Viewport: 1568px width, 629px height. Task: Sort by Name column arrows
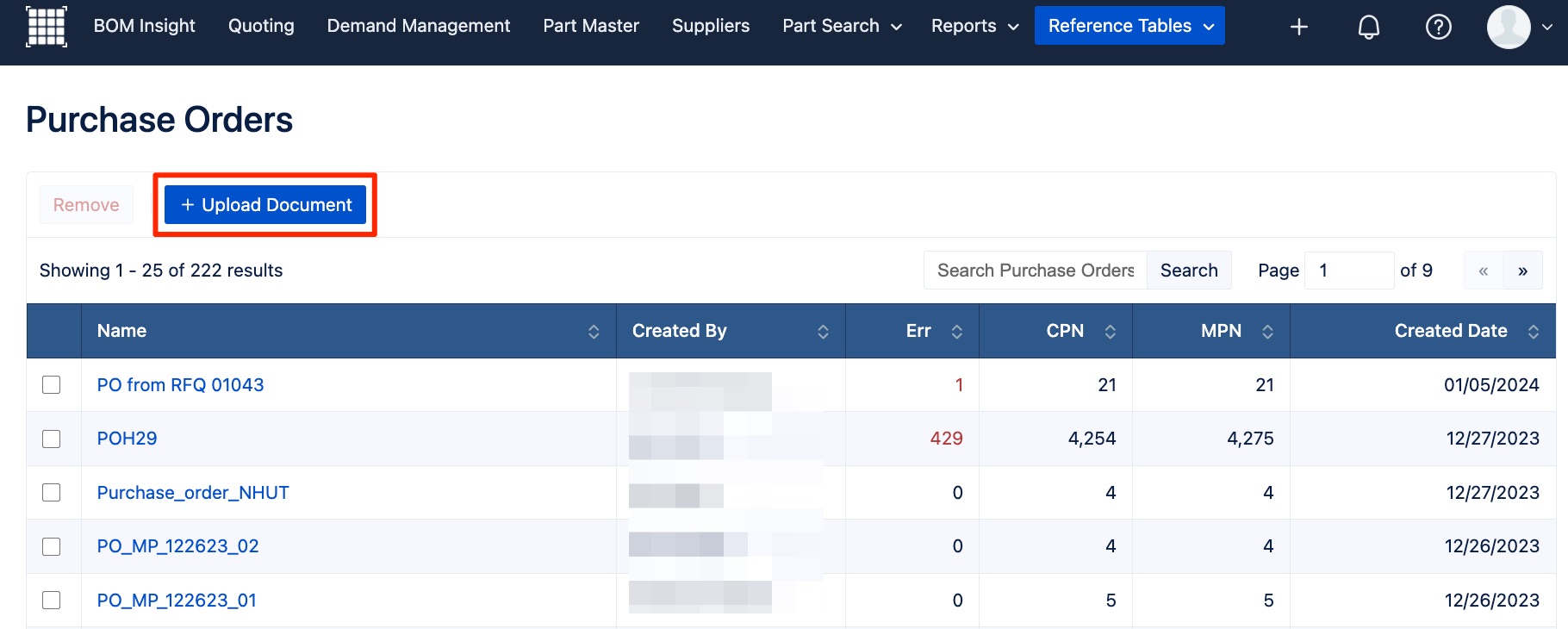tap(594, 332)
